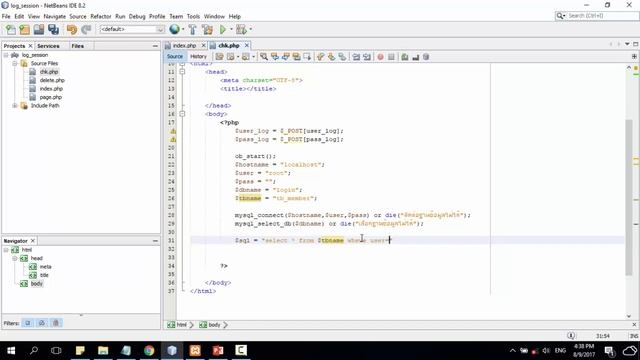Open the Source menu
Image resolution: width=640 pixels, height=360 pixels.
(78, 16)
